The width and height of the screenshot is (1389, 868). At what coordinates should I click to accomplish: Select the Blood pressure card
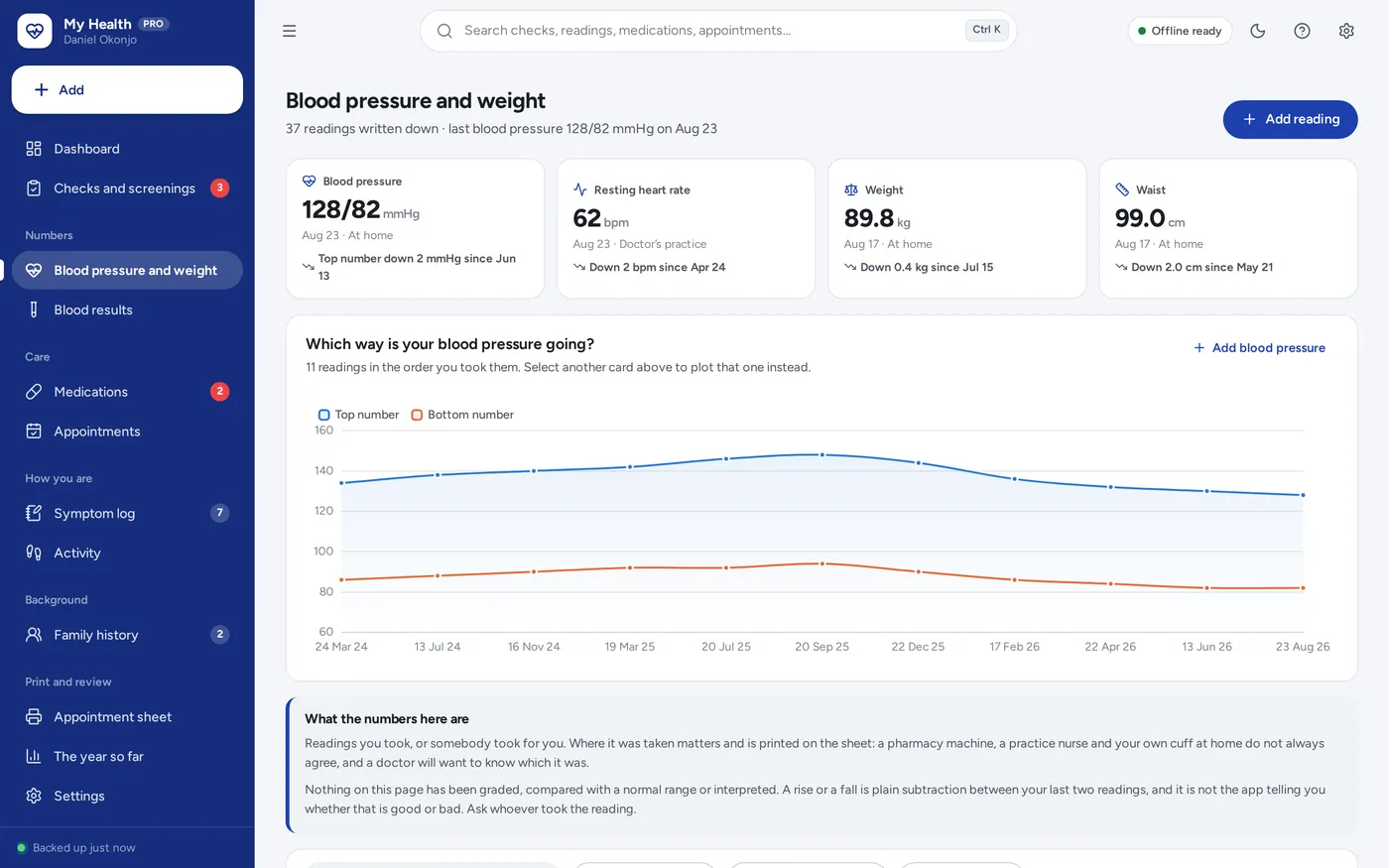click(415, 228)
